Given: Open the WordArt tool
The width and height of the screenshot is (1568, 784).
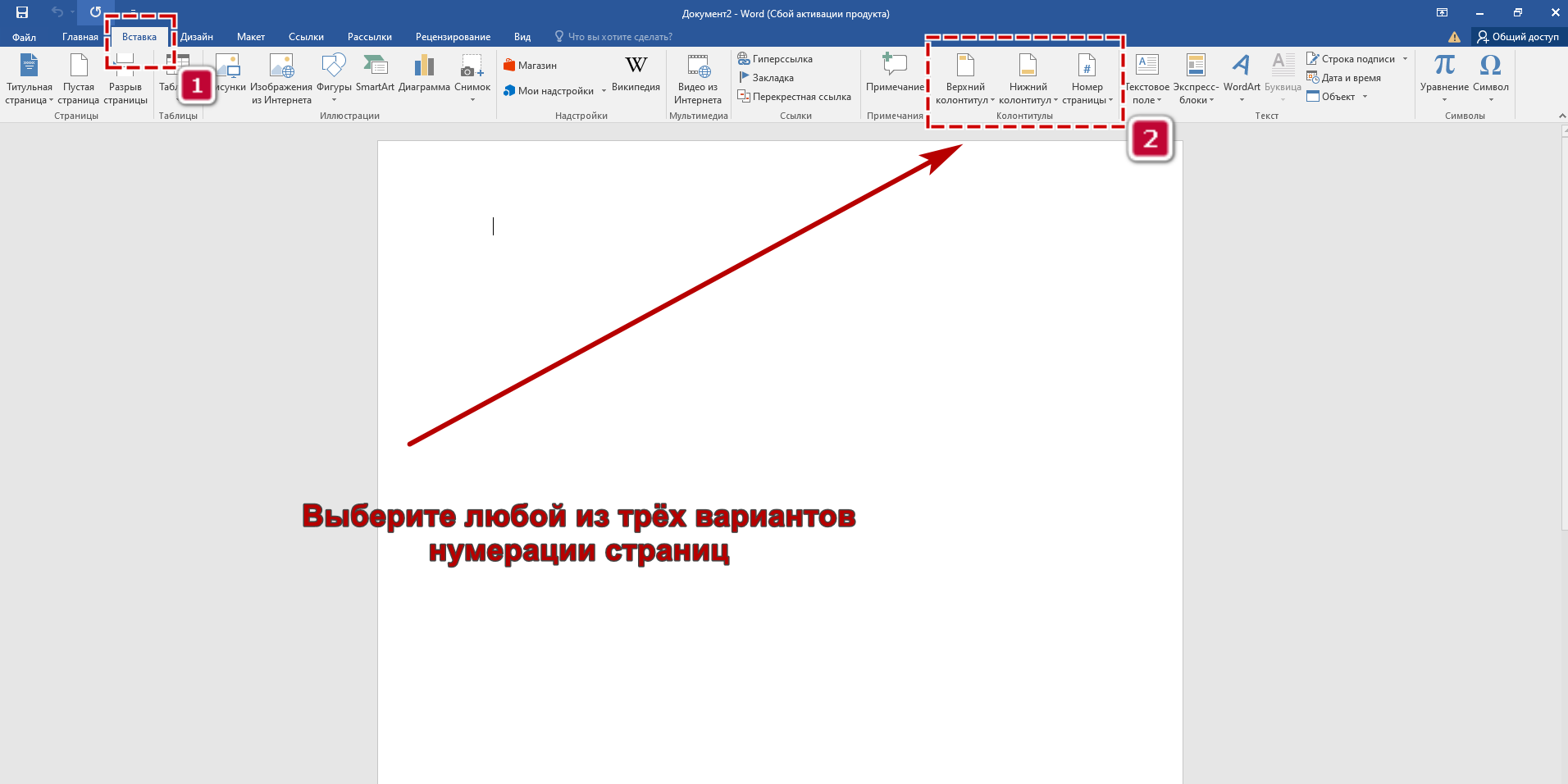Looking at the screenshot, I should (1242, 74).
